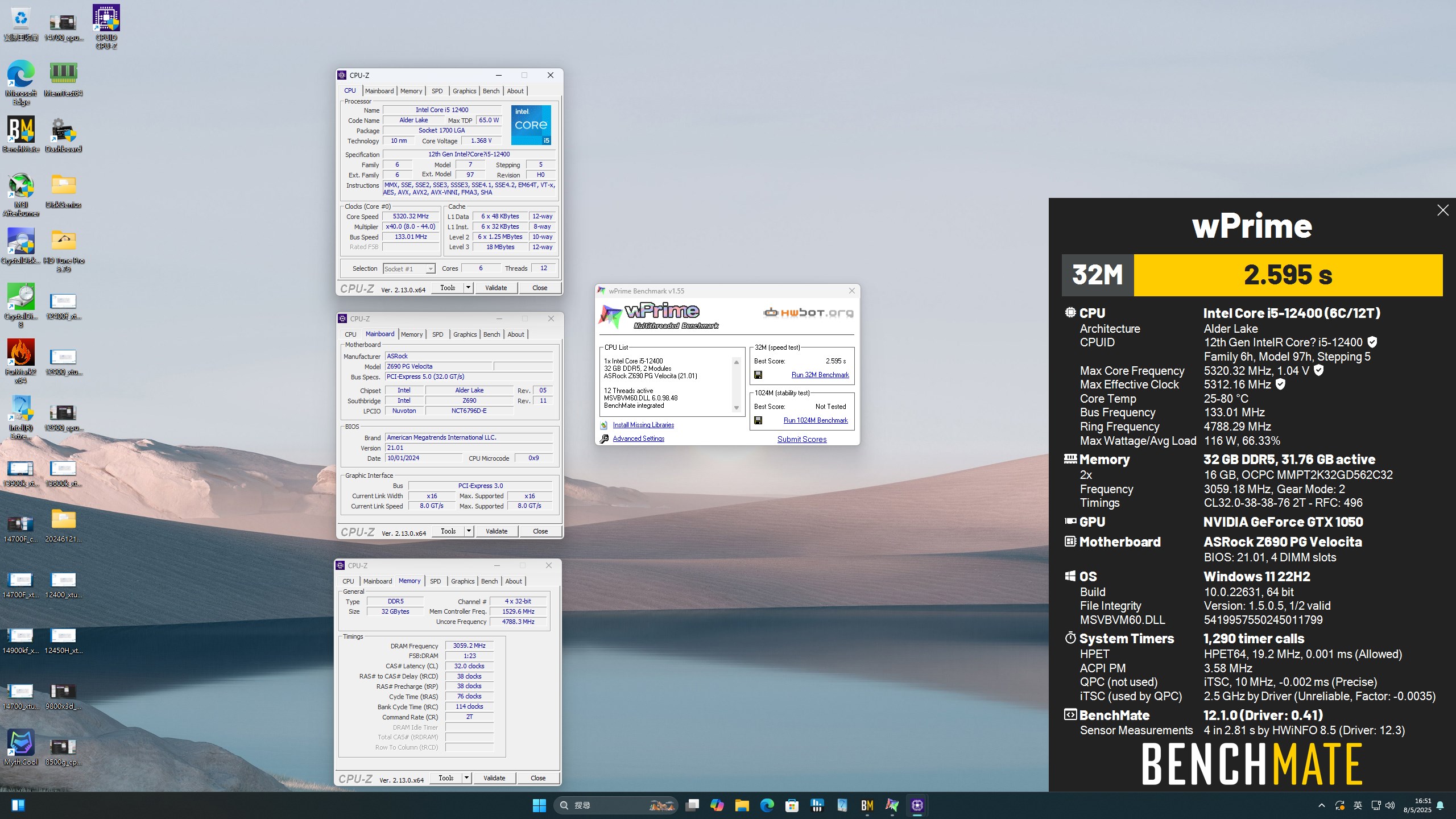
Task: Click the Run 32M Benchmark link
Action: pyautogui.click(x=820, y=375)
